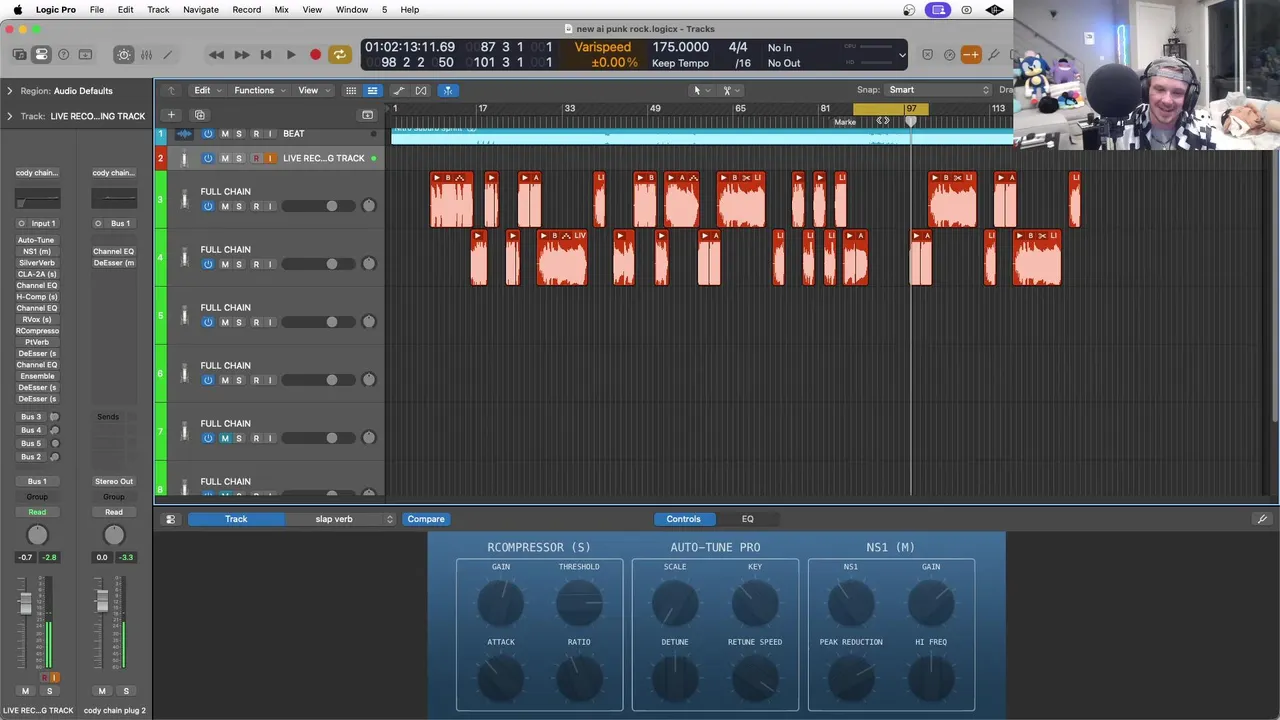Duplicate track button next to plus
The width and height of the screenshot is (1280, 720).
(x=200, y=115)
